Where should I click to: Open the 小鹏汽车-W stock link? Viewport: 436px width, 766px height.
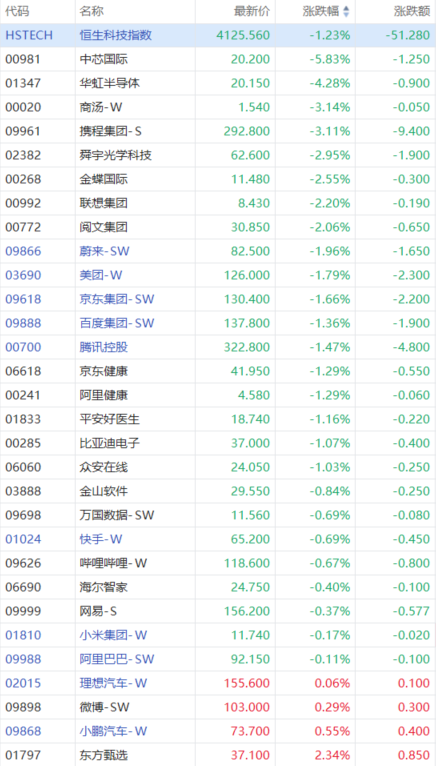coord(113,731)
